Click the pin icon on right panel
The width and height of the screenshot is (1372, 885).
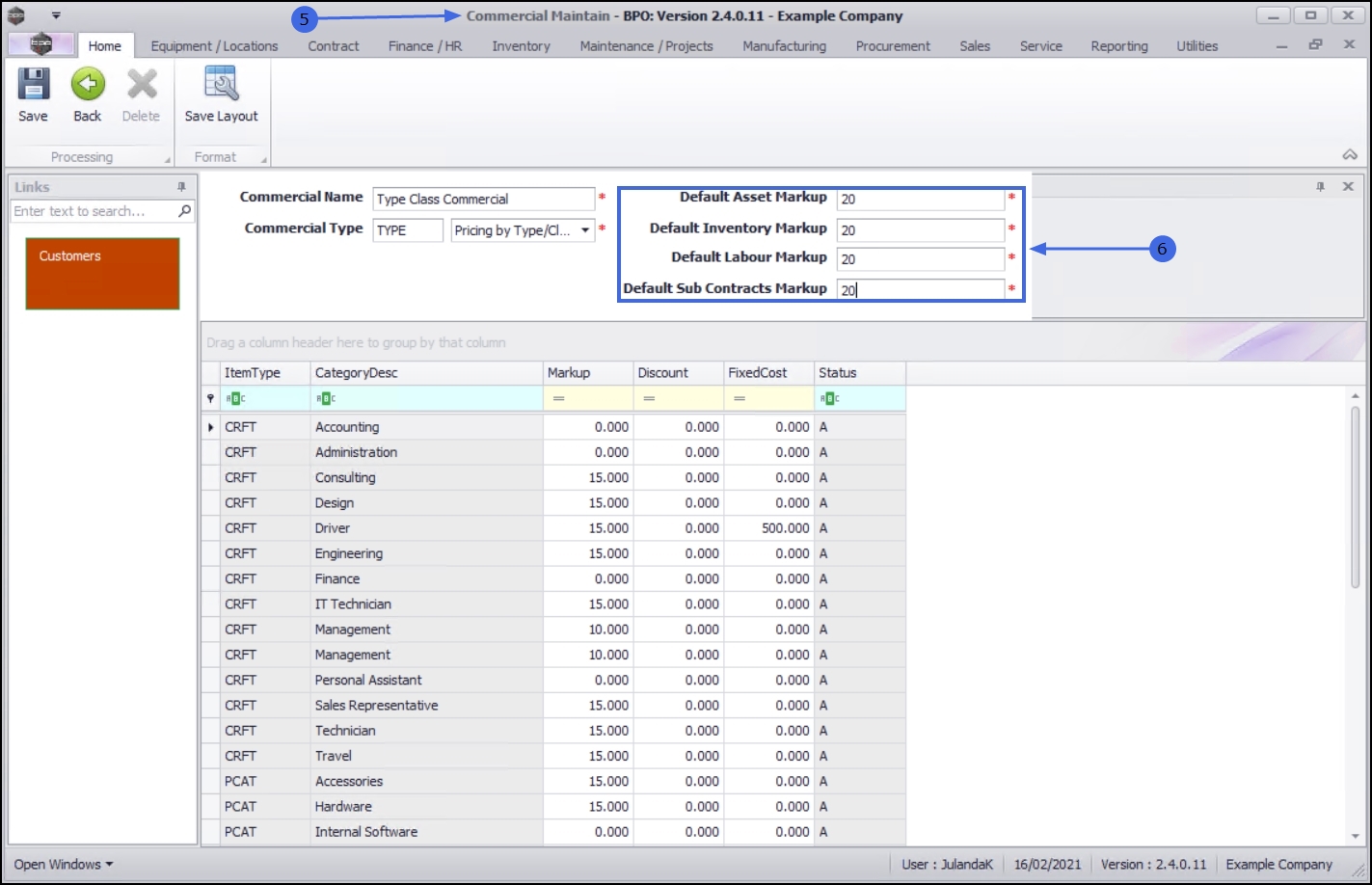pos(1321,187)
